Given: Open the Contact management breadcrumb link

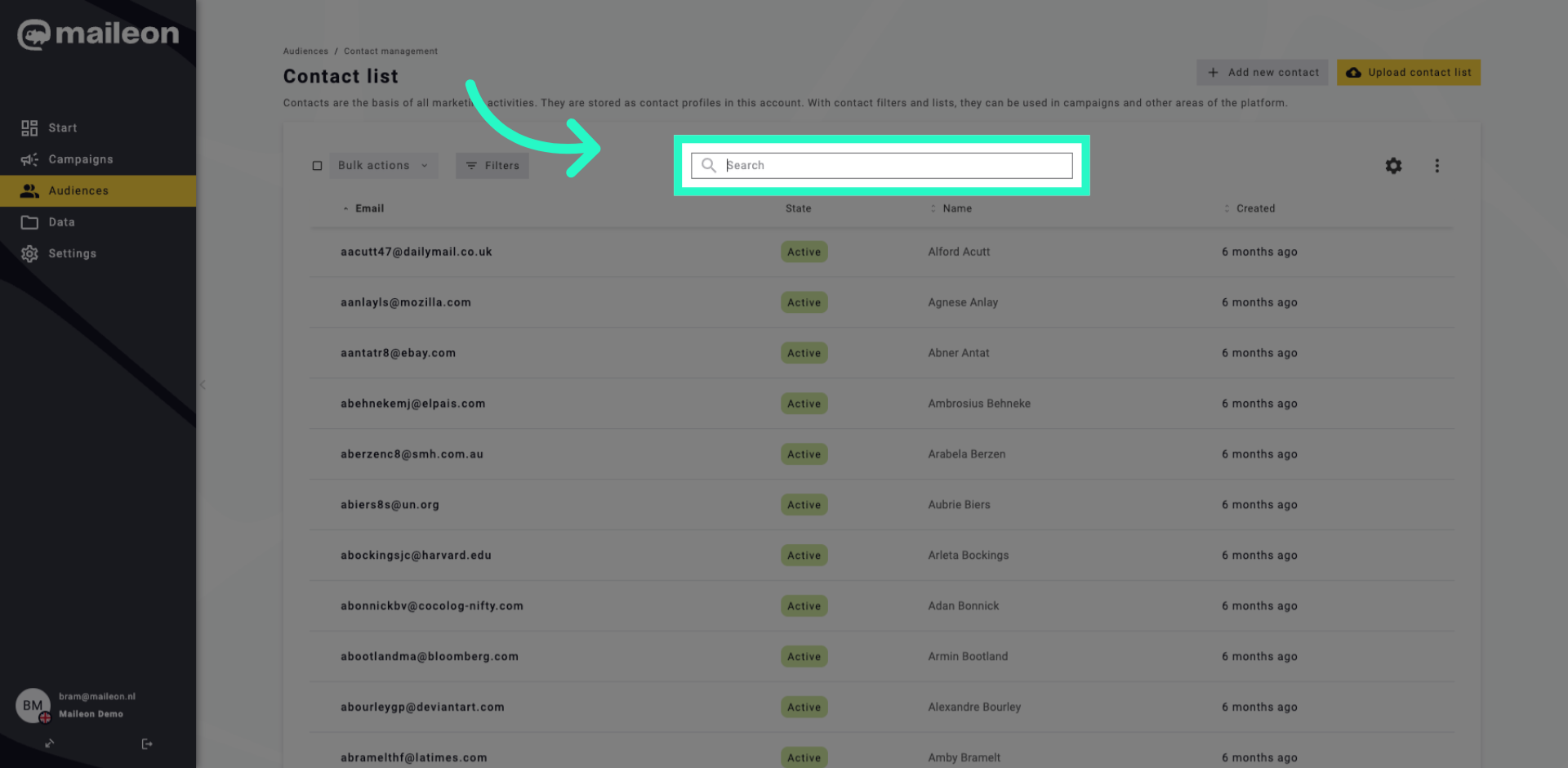Looking at the screenshot, I should pyautogui.click(x=390, y=51).
